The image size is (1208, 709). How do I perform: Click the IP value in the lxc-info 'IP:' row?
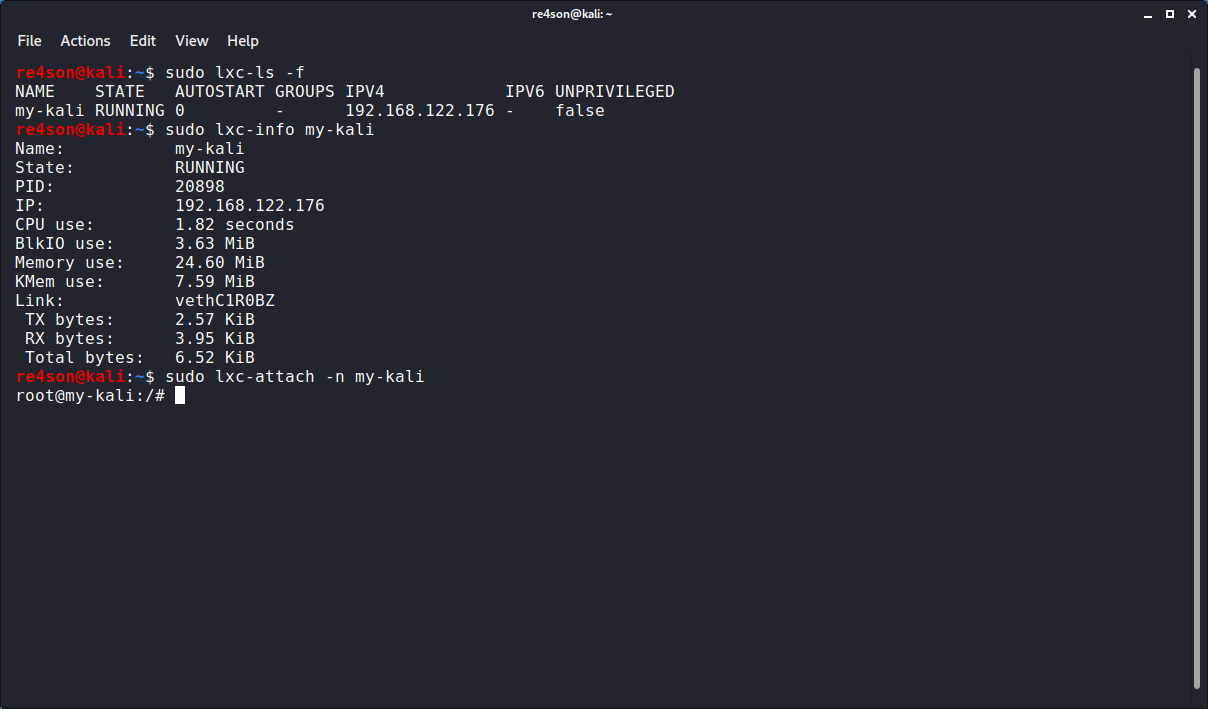coord(249,206)
